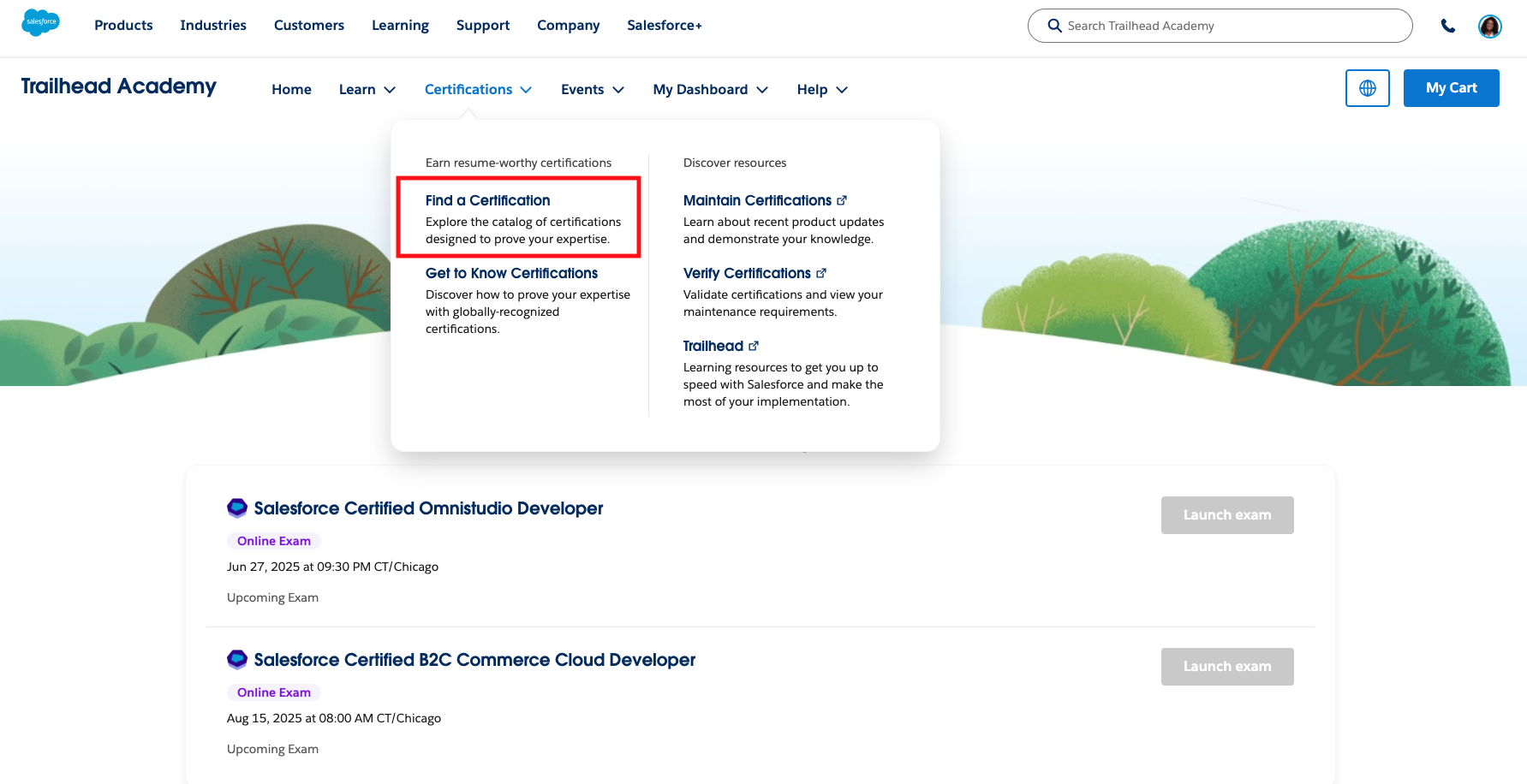Click external link icon beside Maintain Certifications
This screenshot has height=784, width=1527.
click(842, 200)
